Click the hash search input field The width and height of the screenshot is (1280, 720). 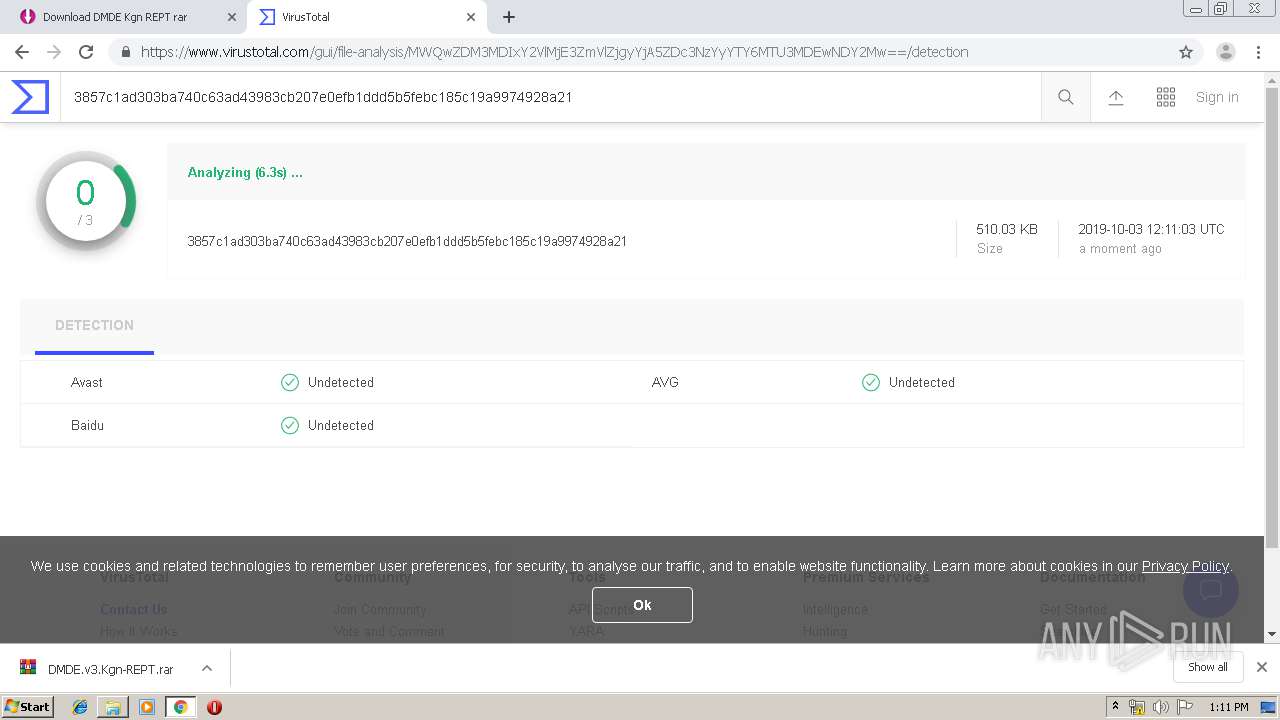550,97
